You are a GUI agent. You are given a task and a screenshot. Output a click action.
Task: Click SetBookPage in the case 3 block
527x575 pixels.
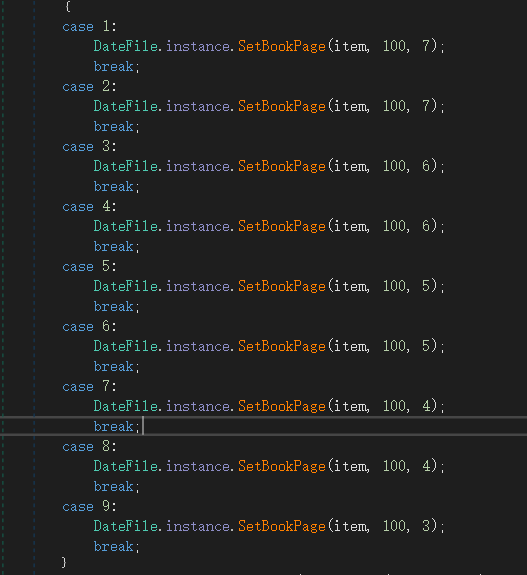[282, 166]
